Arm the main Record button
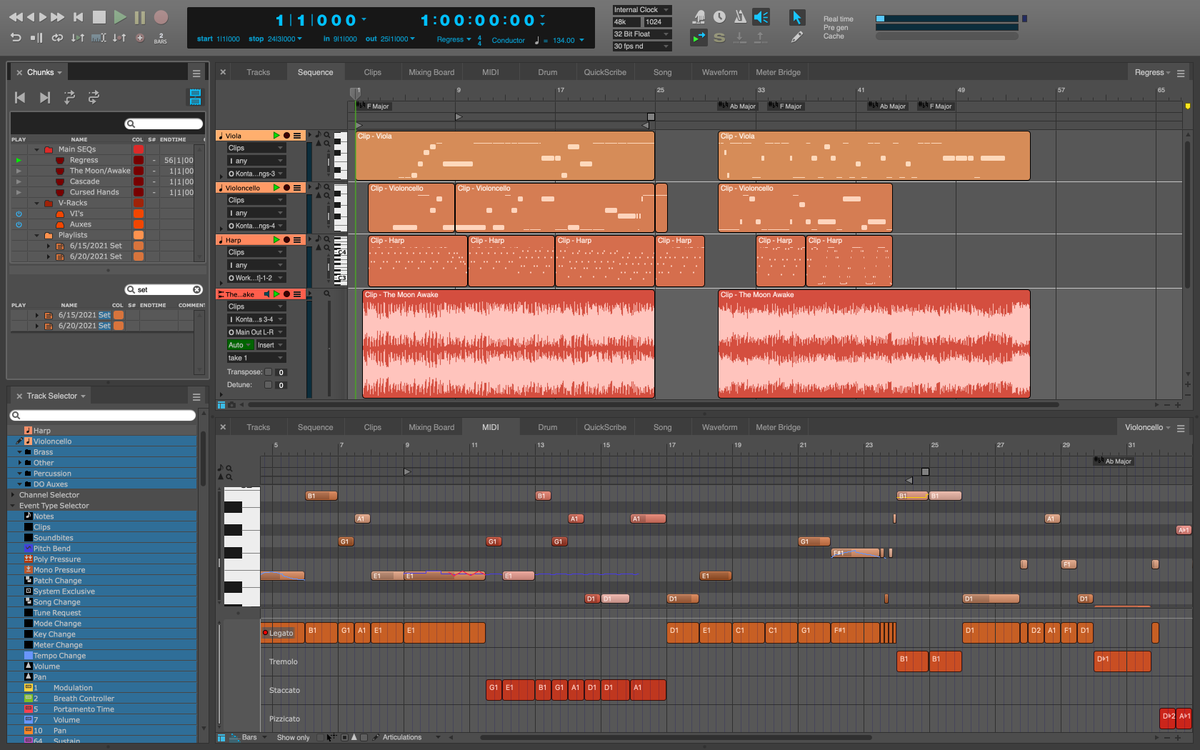The height and width of the screenshot is (750, 1200). (161, 17)
